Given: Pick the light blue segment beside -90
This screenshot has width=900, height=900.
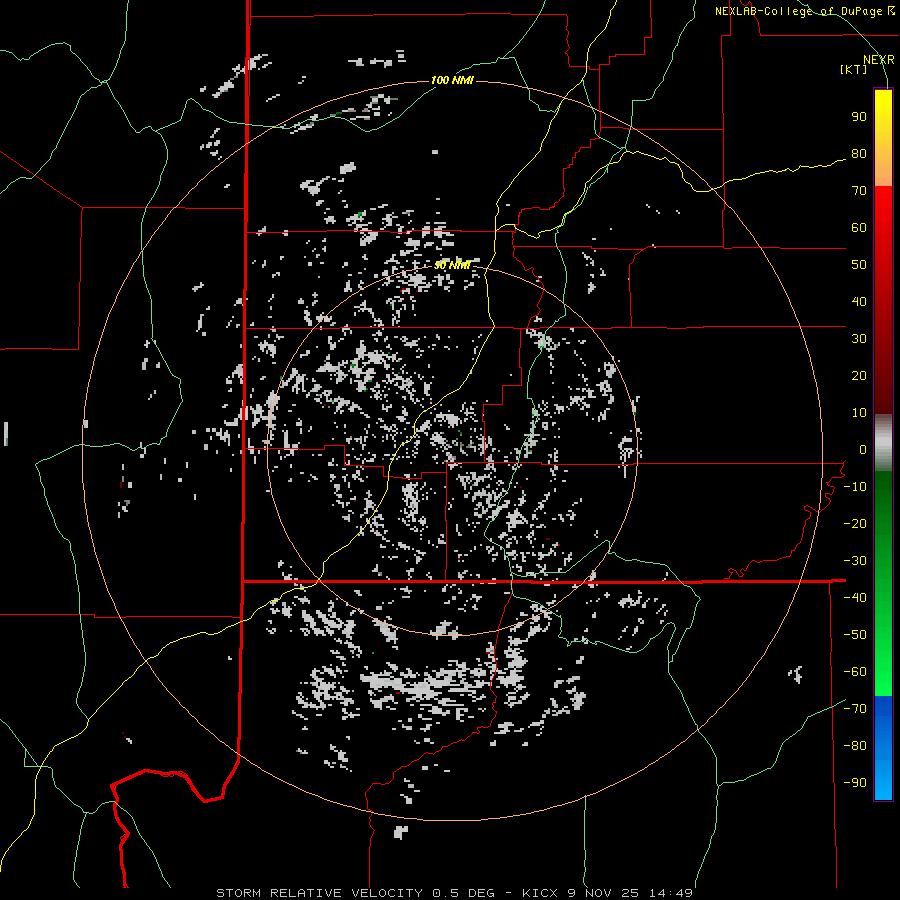Looking at the screenshot, I should [x=883, y=782].
